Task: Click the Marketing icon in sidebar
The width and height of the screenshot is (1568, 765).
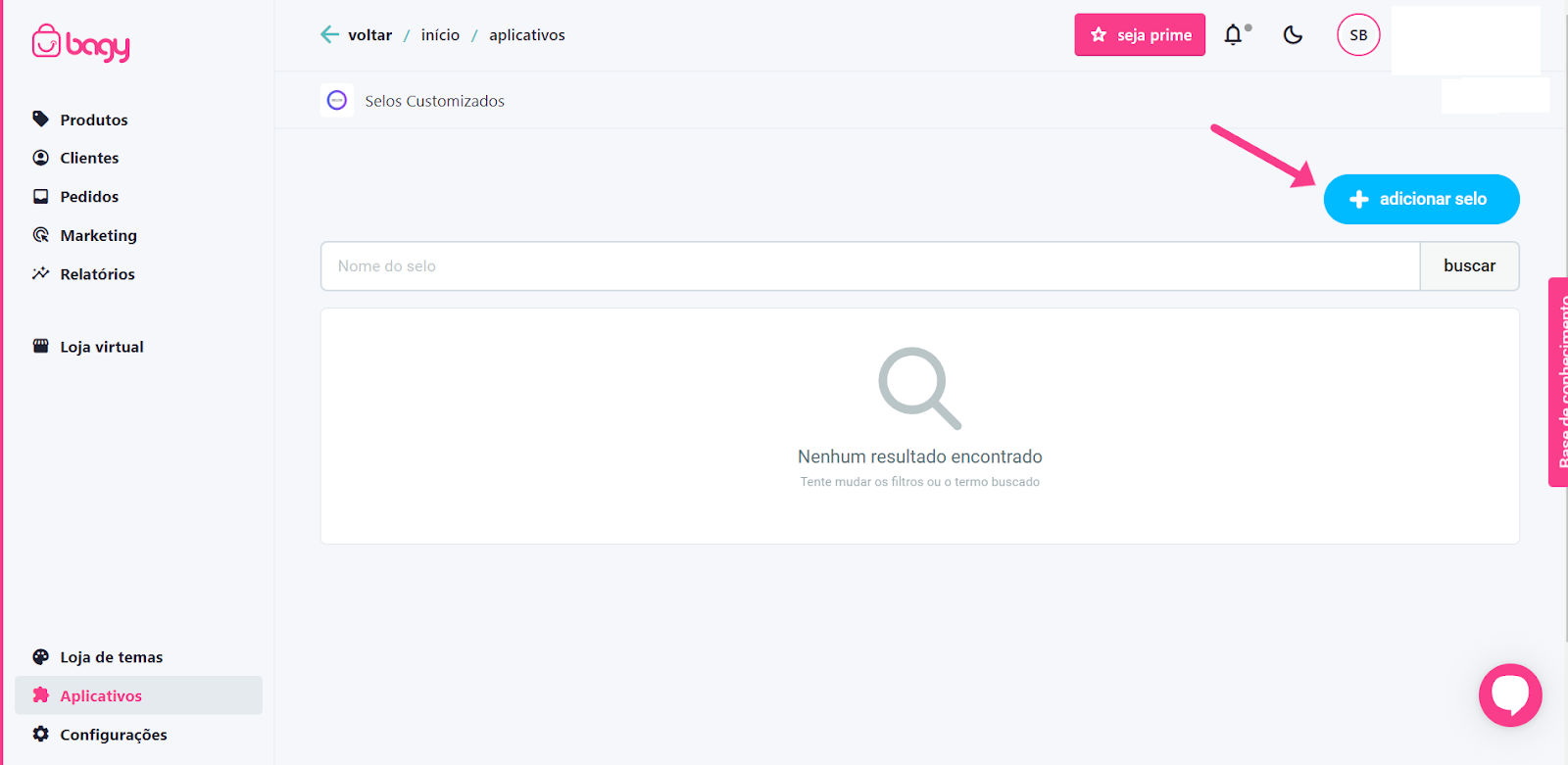Action: pyautogui.click(x=40, y=235)
